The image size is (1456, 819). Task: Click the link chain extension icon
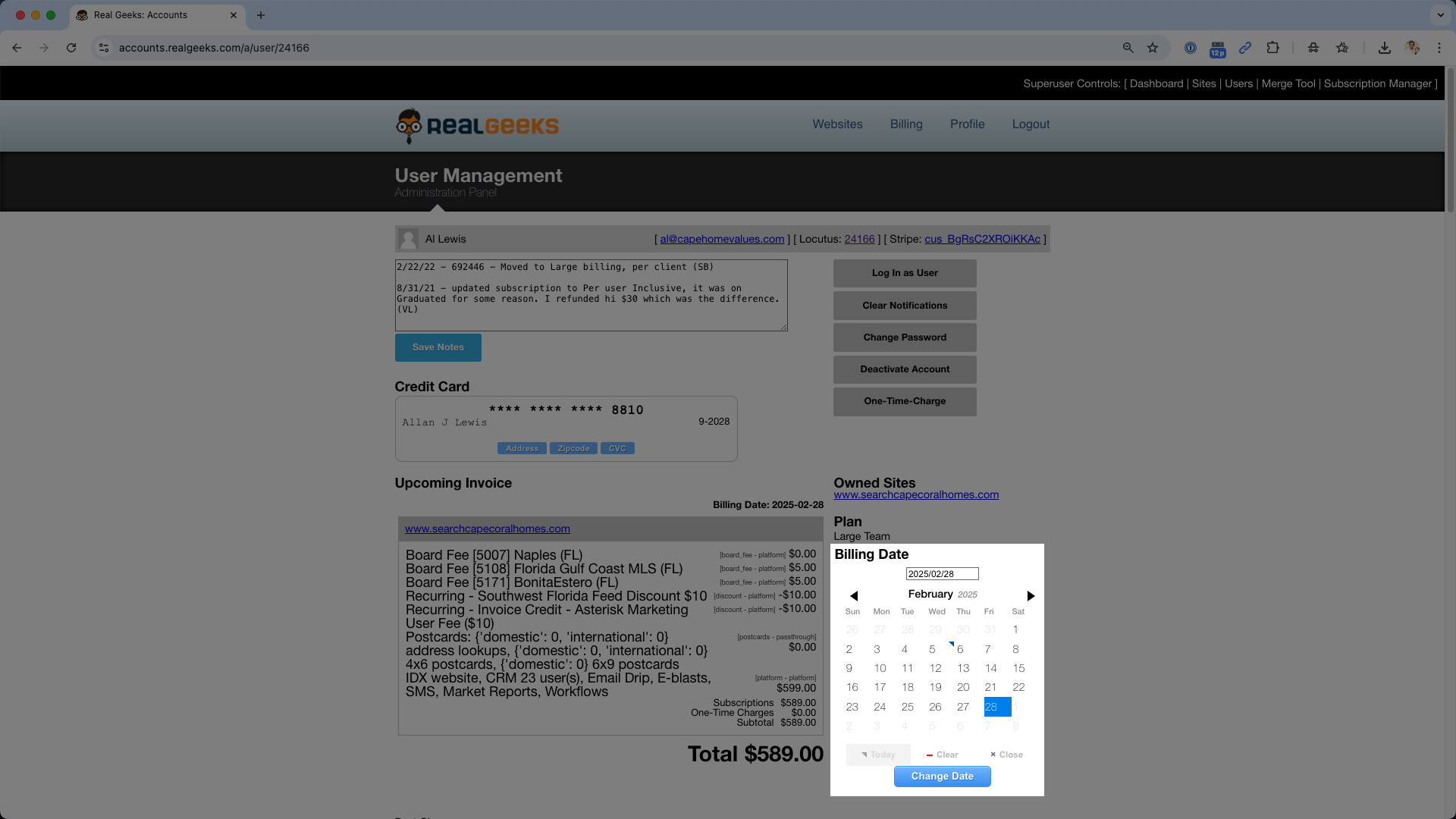click(x=1245, y=48)
